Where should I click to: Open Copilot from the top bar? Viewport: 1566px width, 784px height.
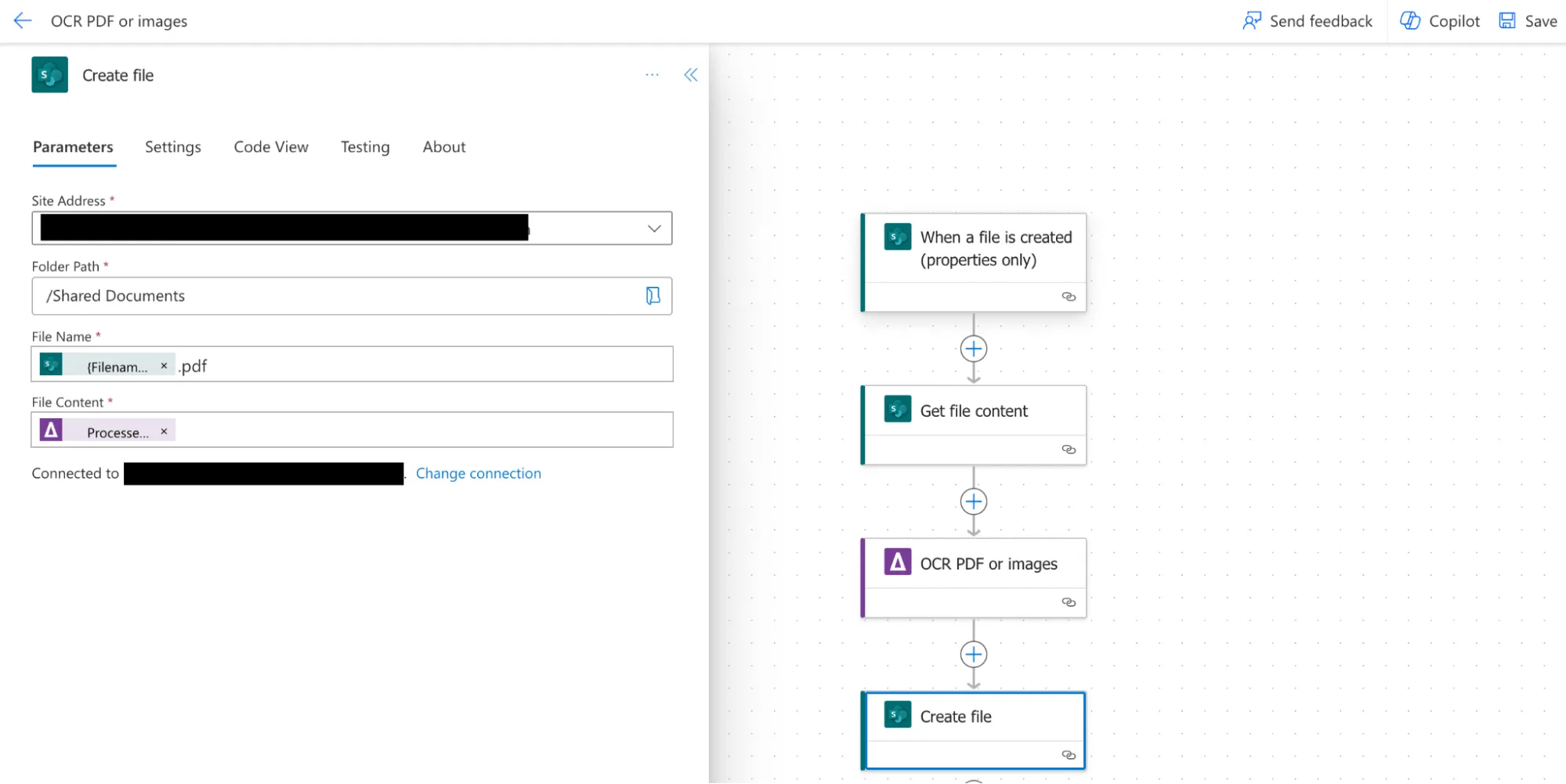pos(1440,21)
